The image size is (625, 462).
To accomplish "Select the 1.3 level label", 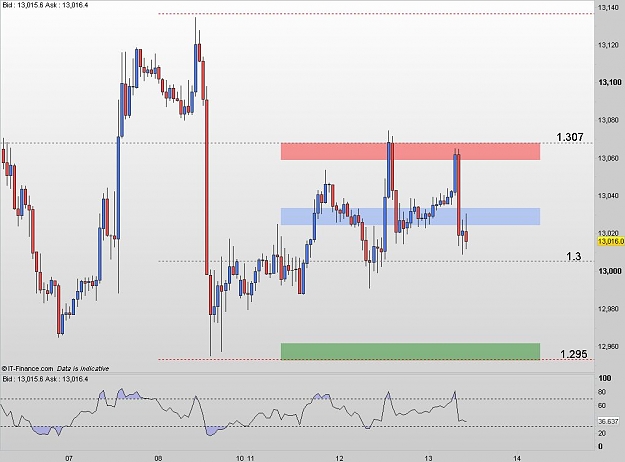I will click(x=574, y=256).
